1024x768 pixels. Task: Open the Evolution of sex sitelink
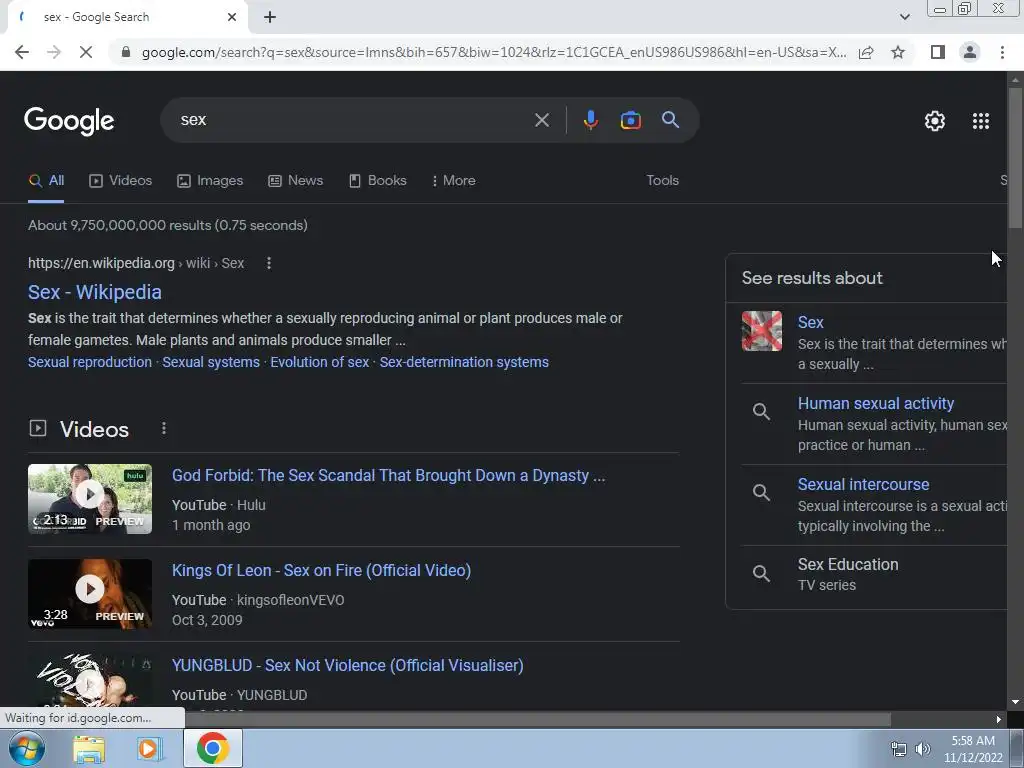pyautogui.click(x=319, y=362)
